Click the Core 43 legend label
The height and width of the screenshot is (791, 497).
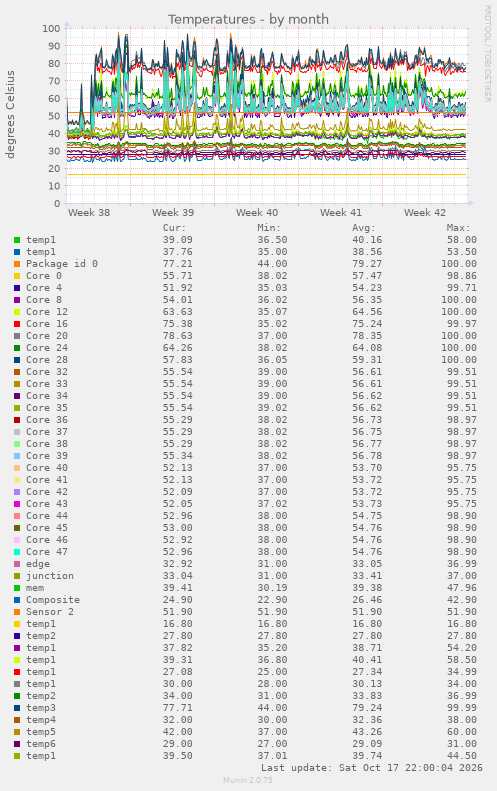click(x=47, y=504)
